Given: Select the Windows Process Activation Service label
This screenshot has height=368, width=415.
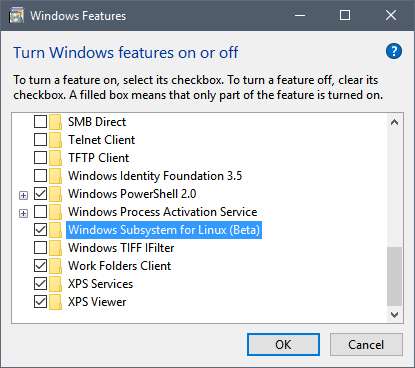Looking at the screenshot, I should (x=163, y=212).
